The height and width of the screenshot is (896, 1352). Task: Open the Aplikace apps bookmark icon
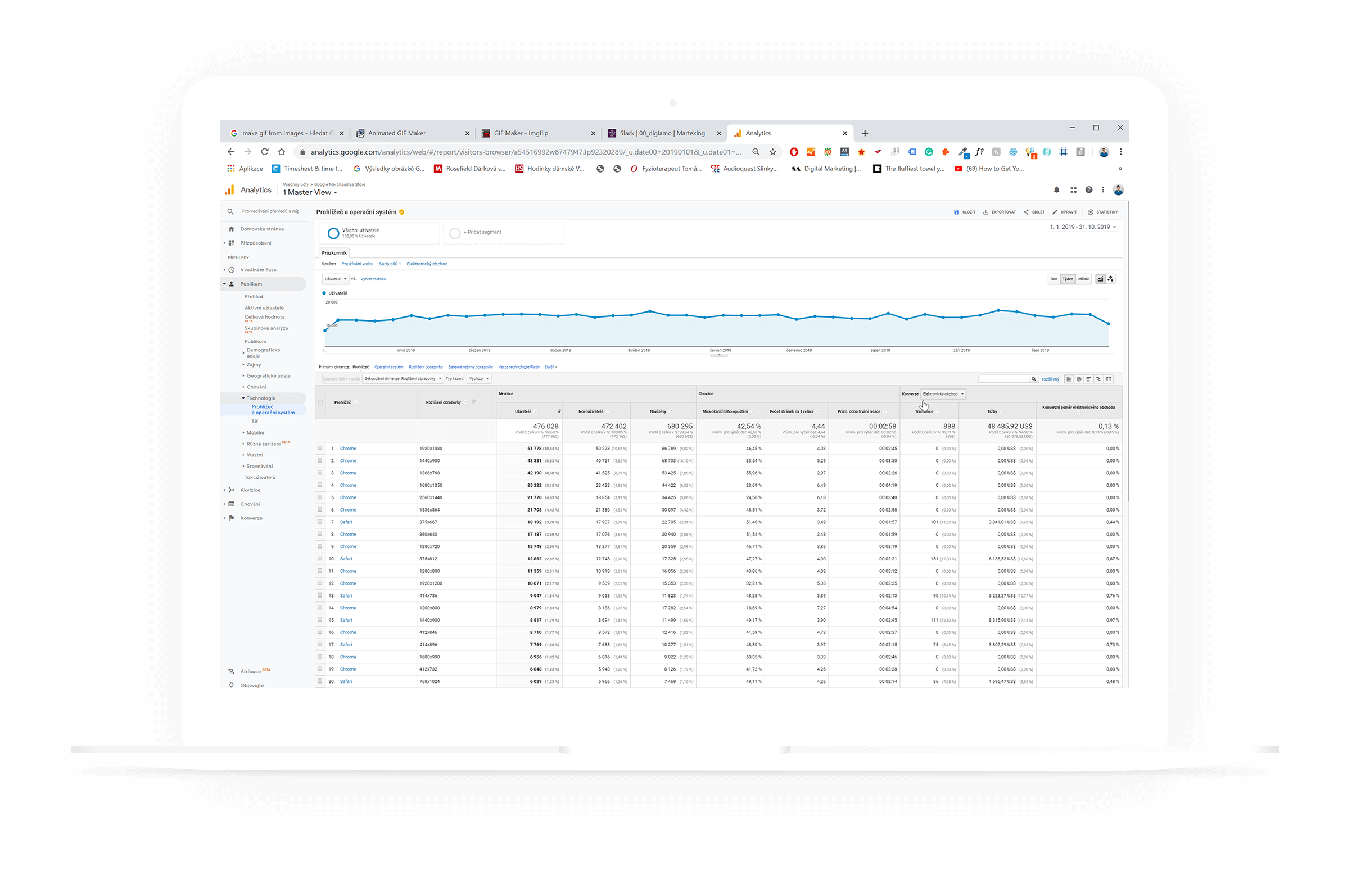click(x=231, y=169)
